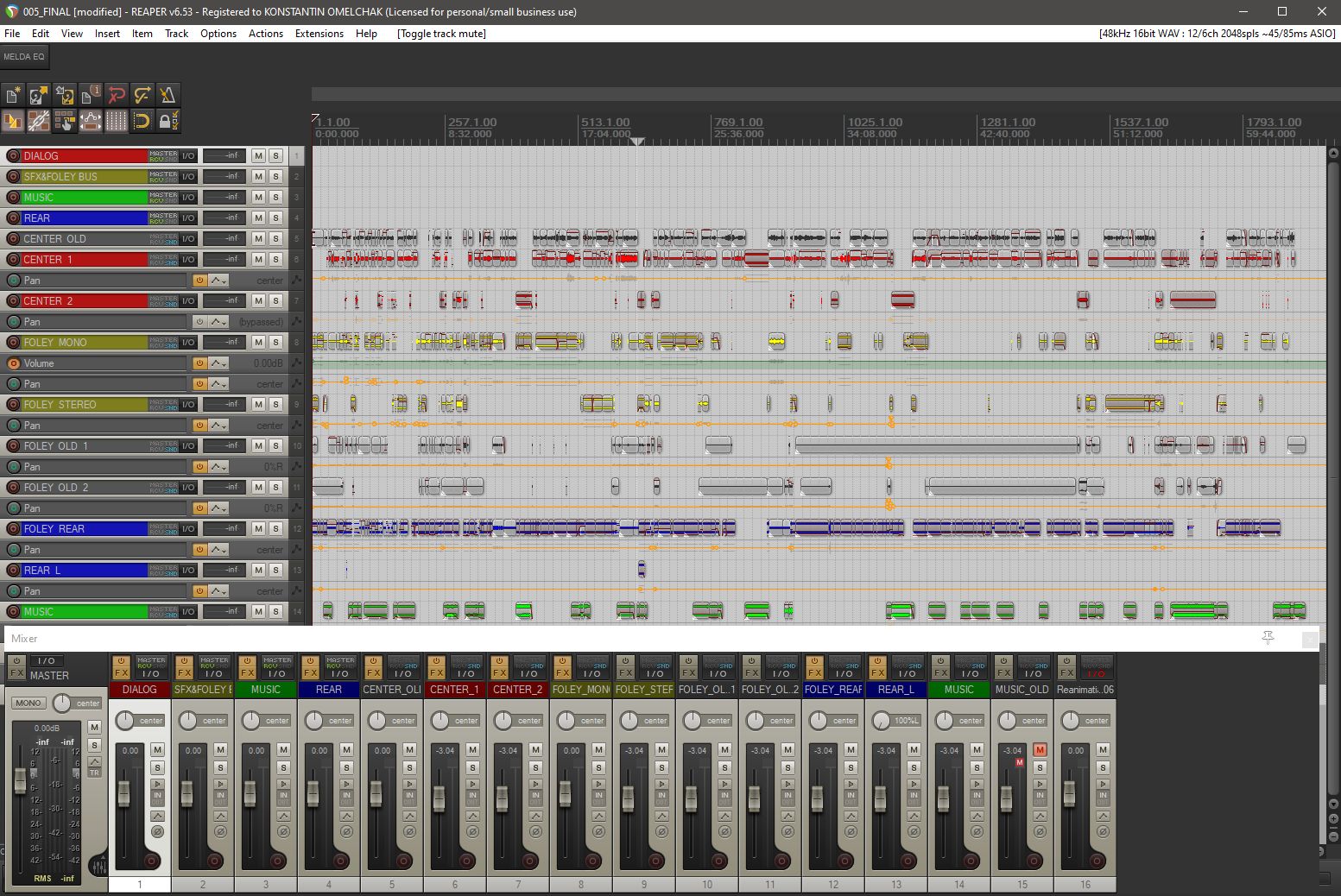The width and height of the screenshot is (1341, 896).
Task: Arm record on MUSIC track number 3
Action: point(13,198)
